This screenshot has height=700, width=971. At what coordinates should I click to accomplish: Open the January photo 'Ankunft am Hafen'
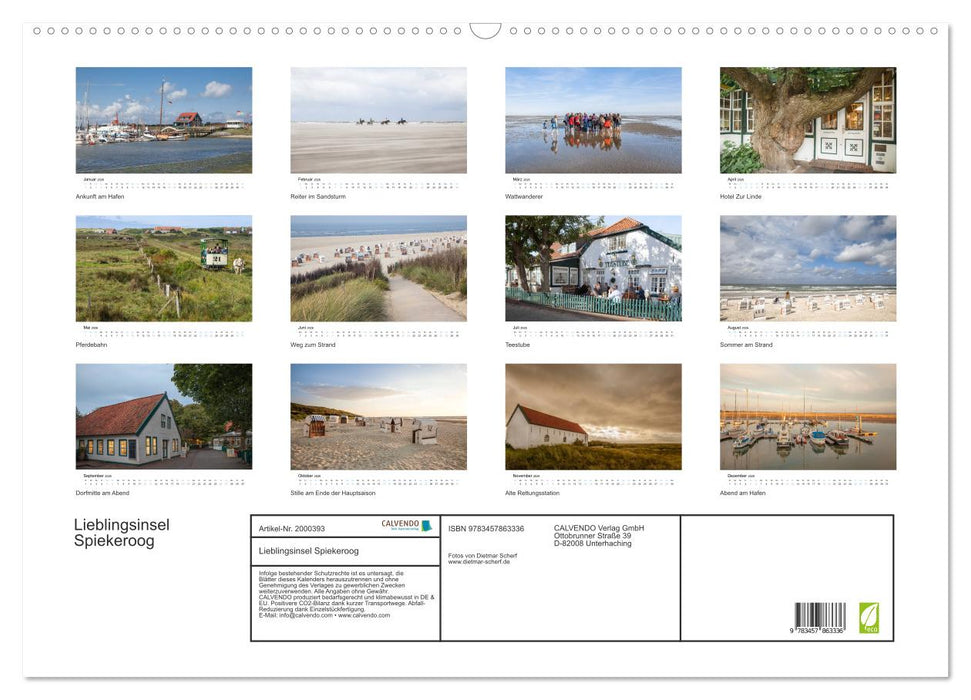tap(163, 120)
